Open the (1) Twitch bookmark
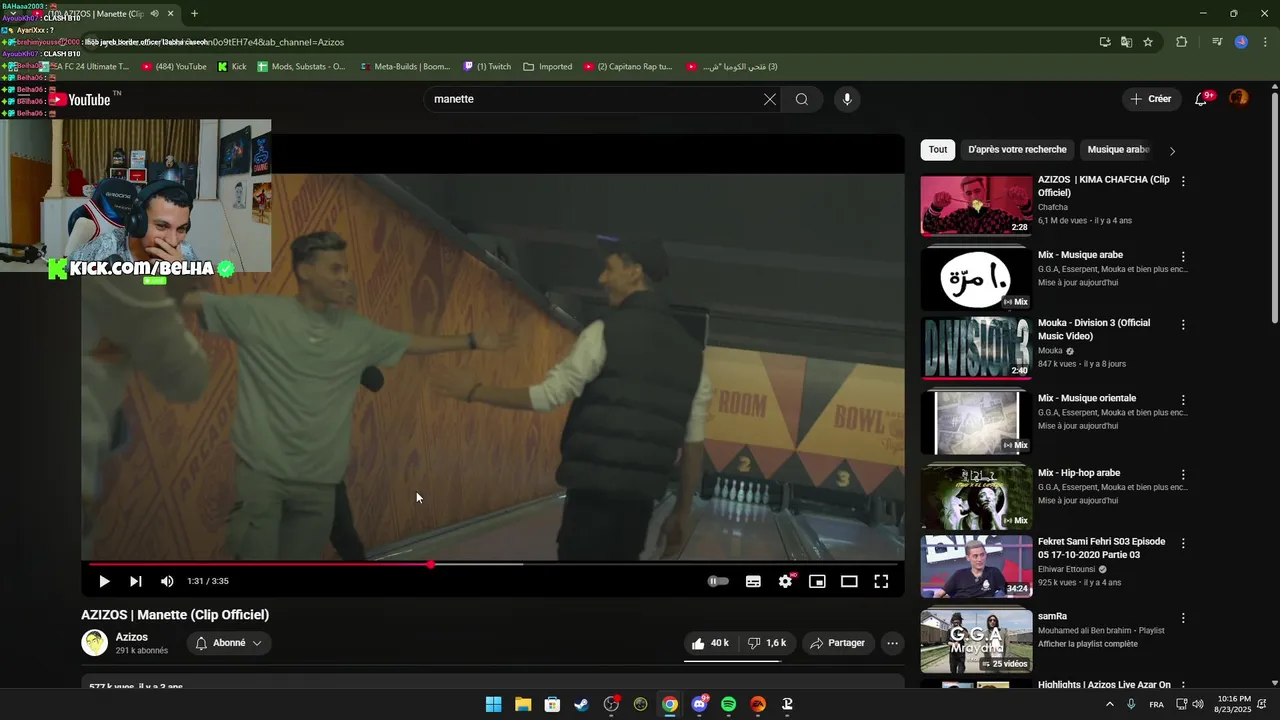Viewport: 1280px width, 720px height. coord(487,67)
